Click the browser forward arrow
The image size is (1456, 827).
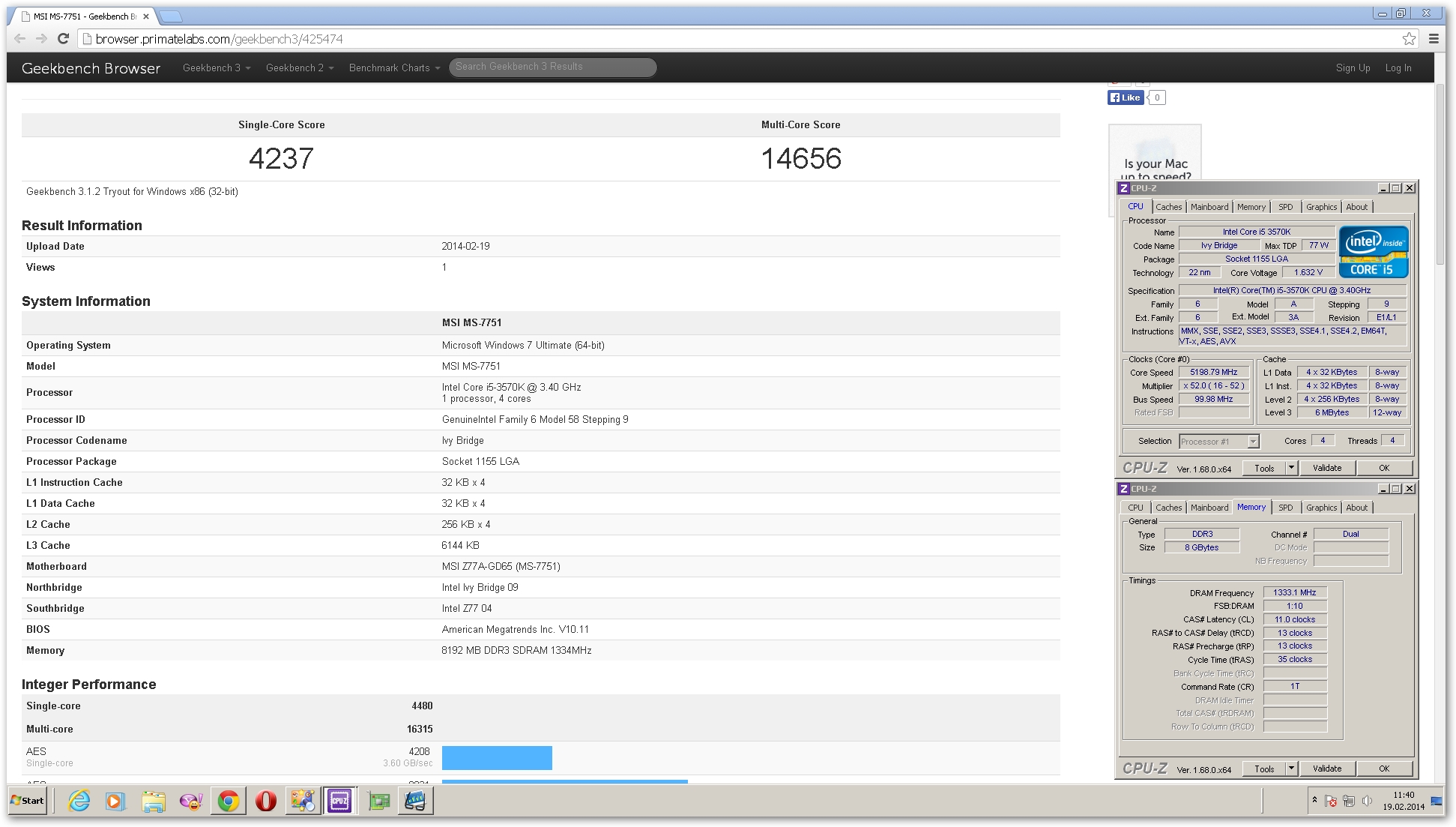(42, 39)
